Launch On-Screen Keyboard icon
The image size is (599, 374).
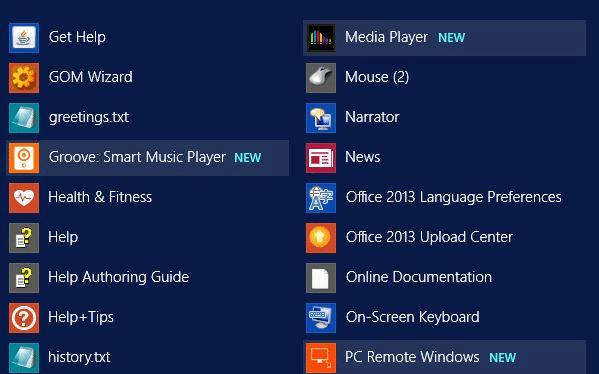[321, 318]
